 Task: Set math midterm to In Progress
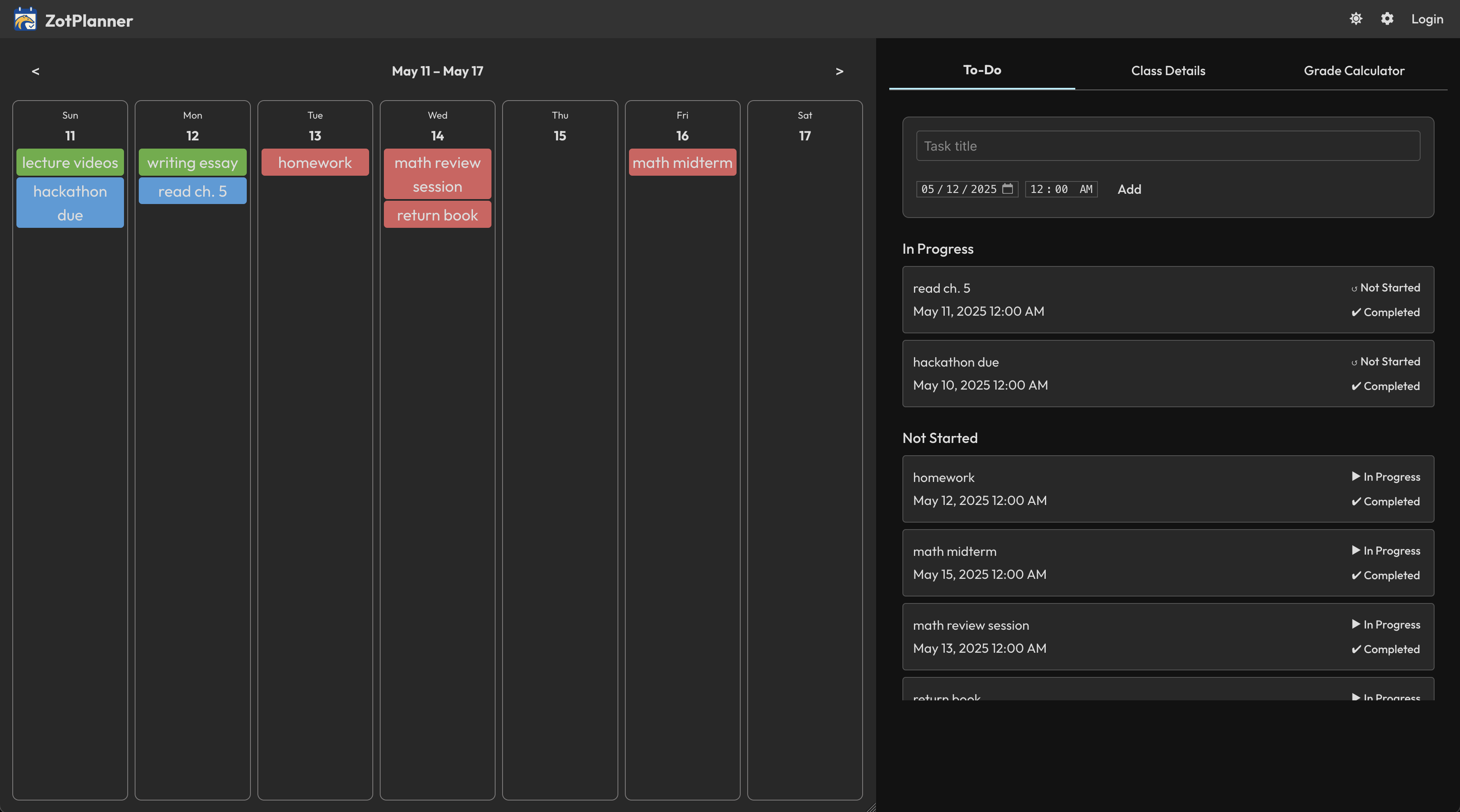[1386, 551]
